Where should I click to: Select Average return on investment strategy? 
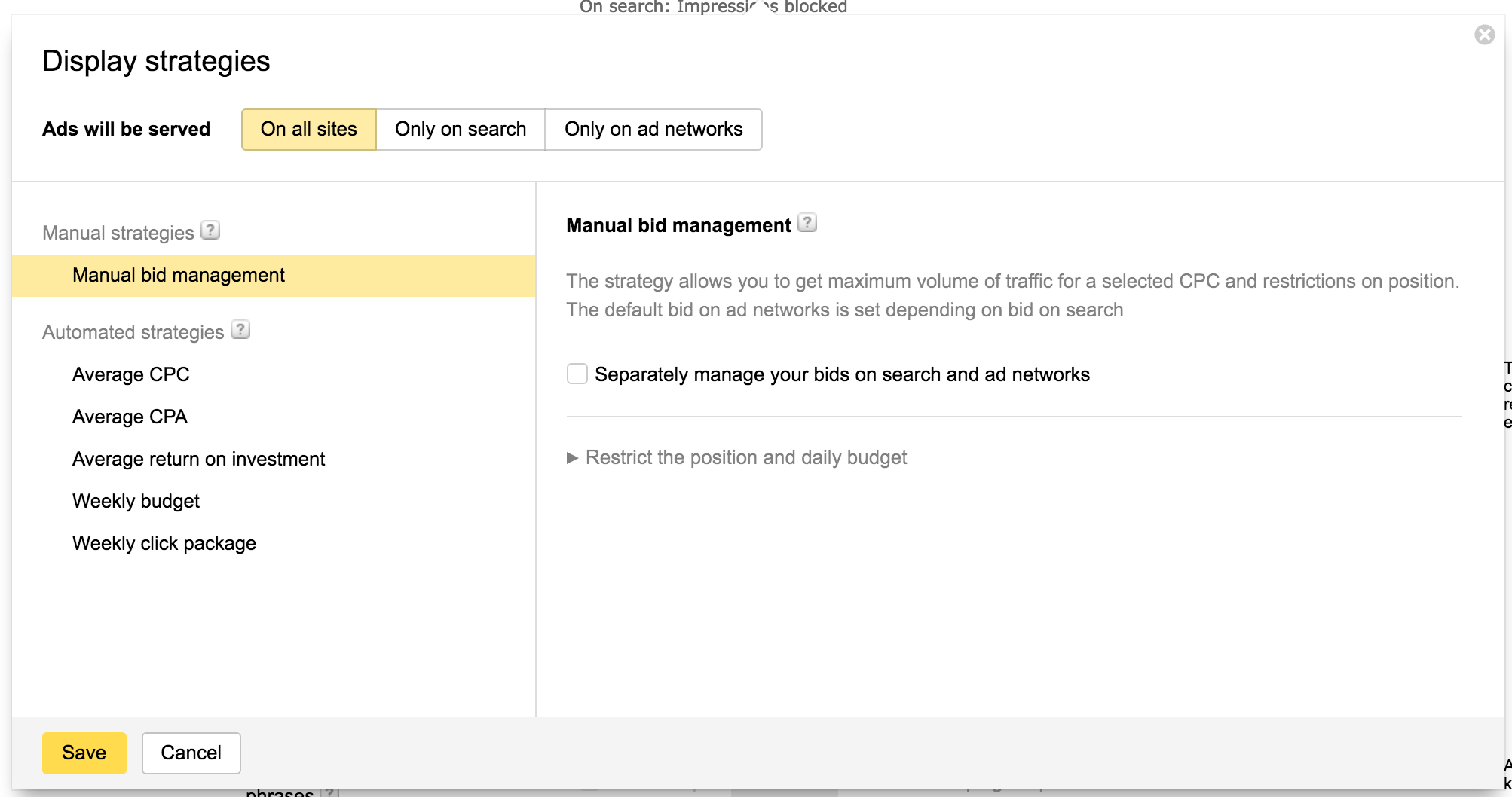[198, 459]
